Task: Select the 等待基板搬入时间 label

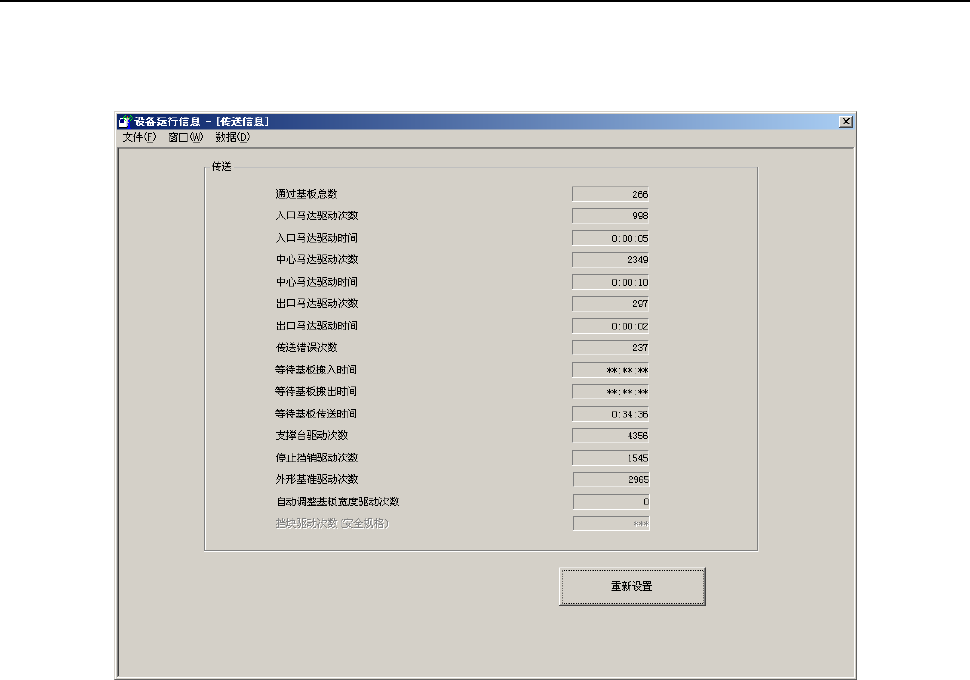Action: coord(315,369)
